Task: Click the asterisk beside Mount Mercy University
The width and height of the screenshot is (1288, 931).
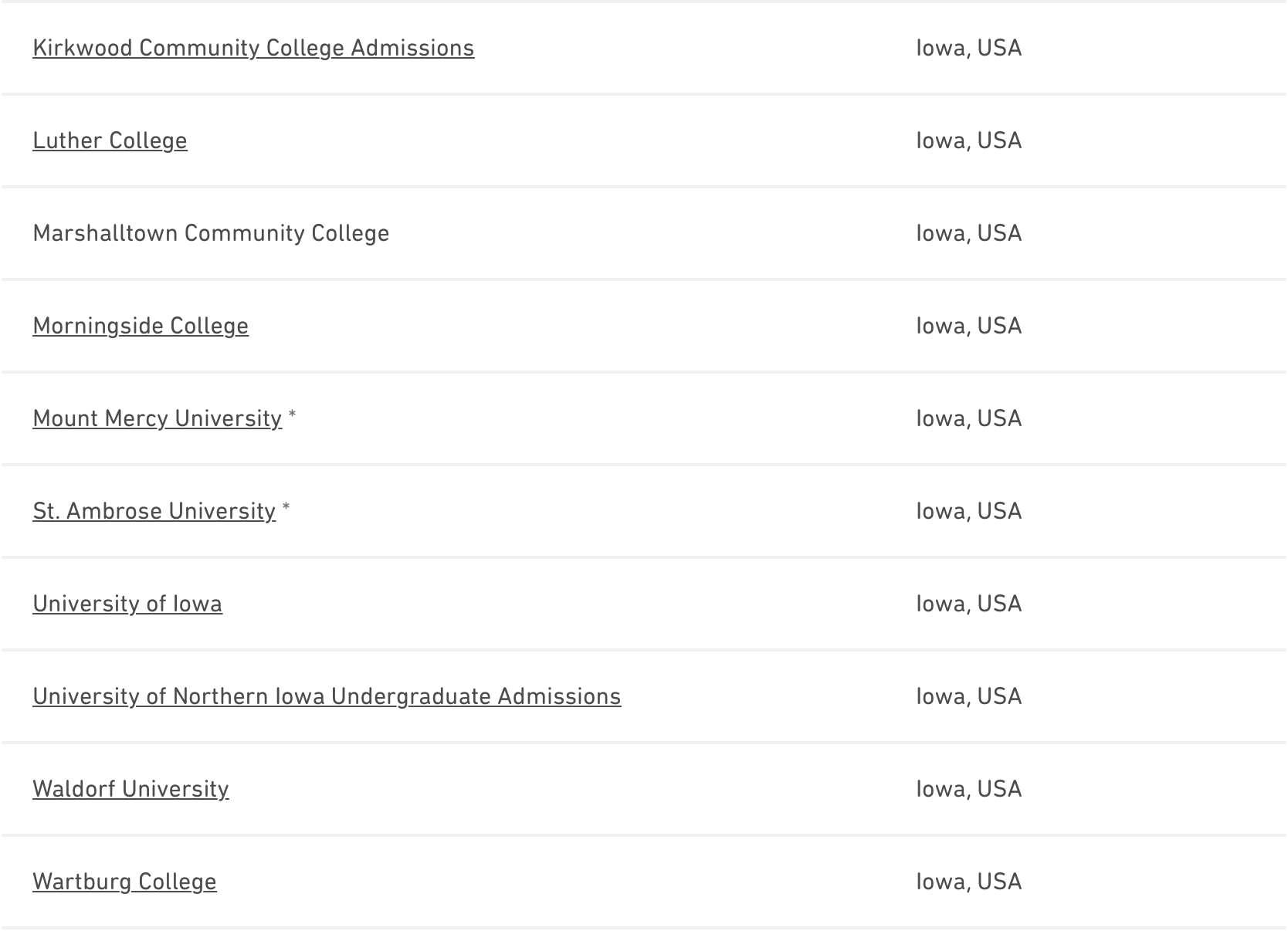Action: point(292,417)
